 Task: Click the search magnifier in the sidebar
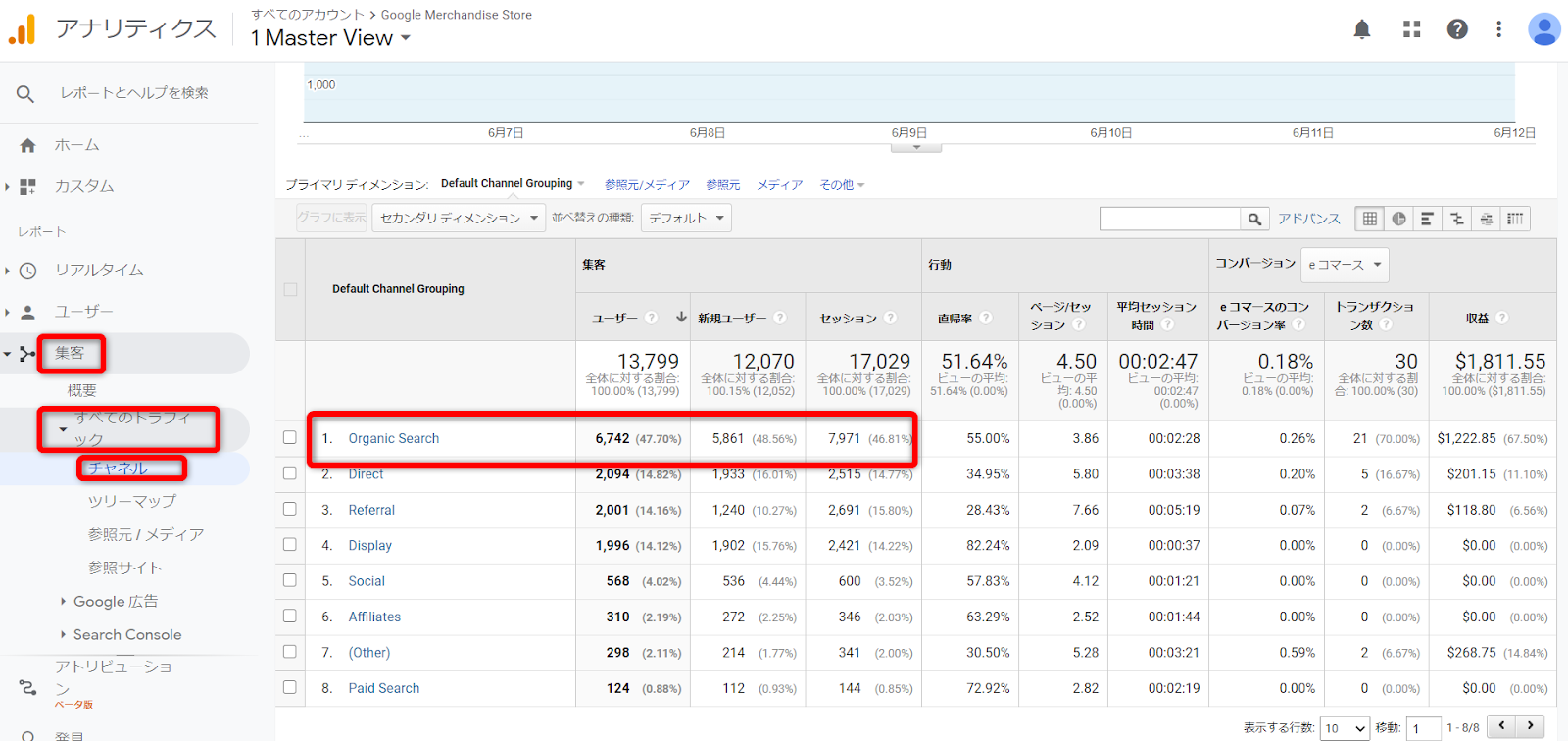25,94
